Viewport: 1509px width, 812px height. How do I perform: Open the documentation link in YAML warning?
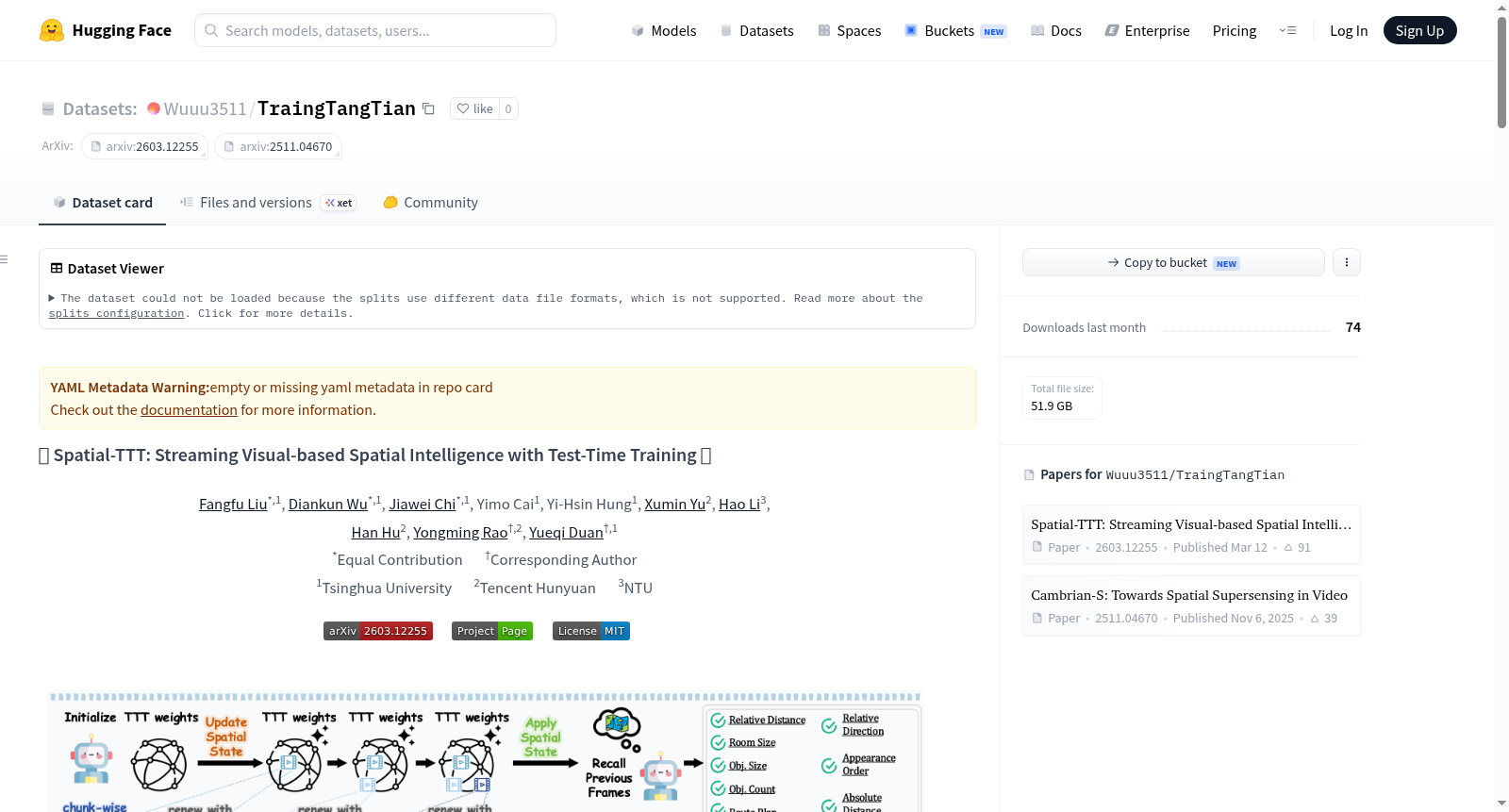coord(189,410)
